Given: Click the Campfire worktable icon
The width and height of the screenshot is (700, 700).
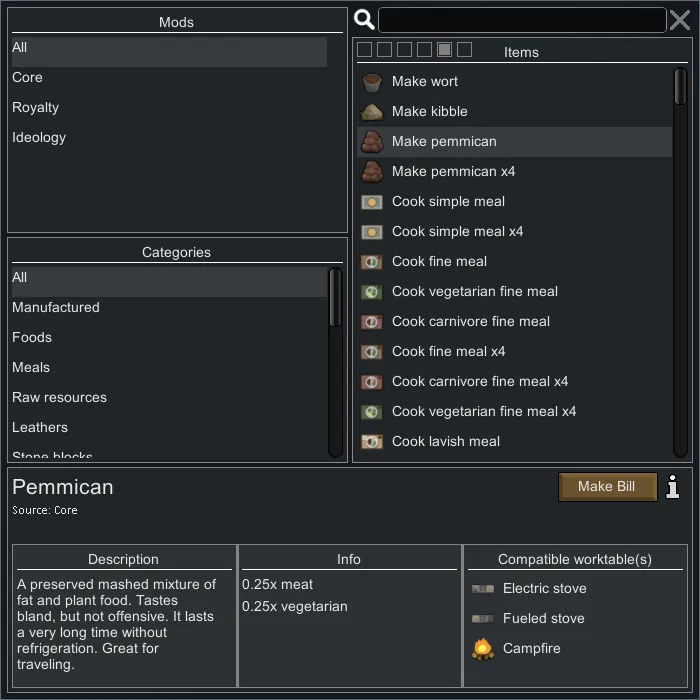Looking at the screenshot, I should click(483, 649).
